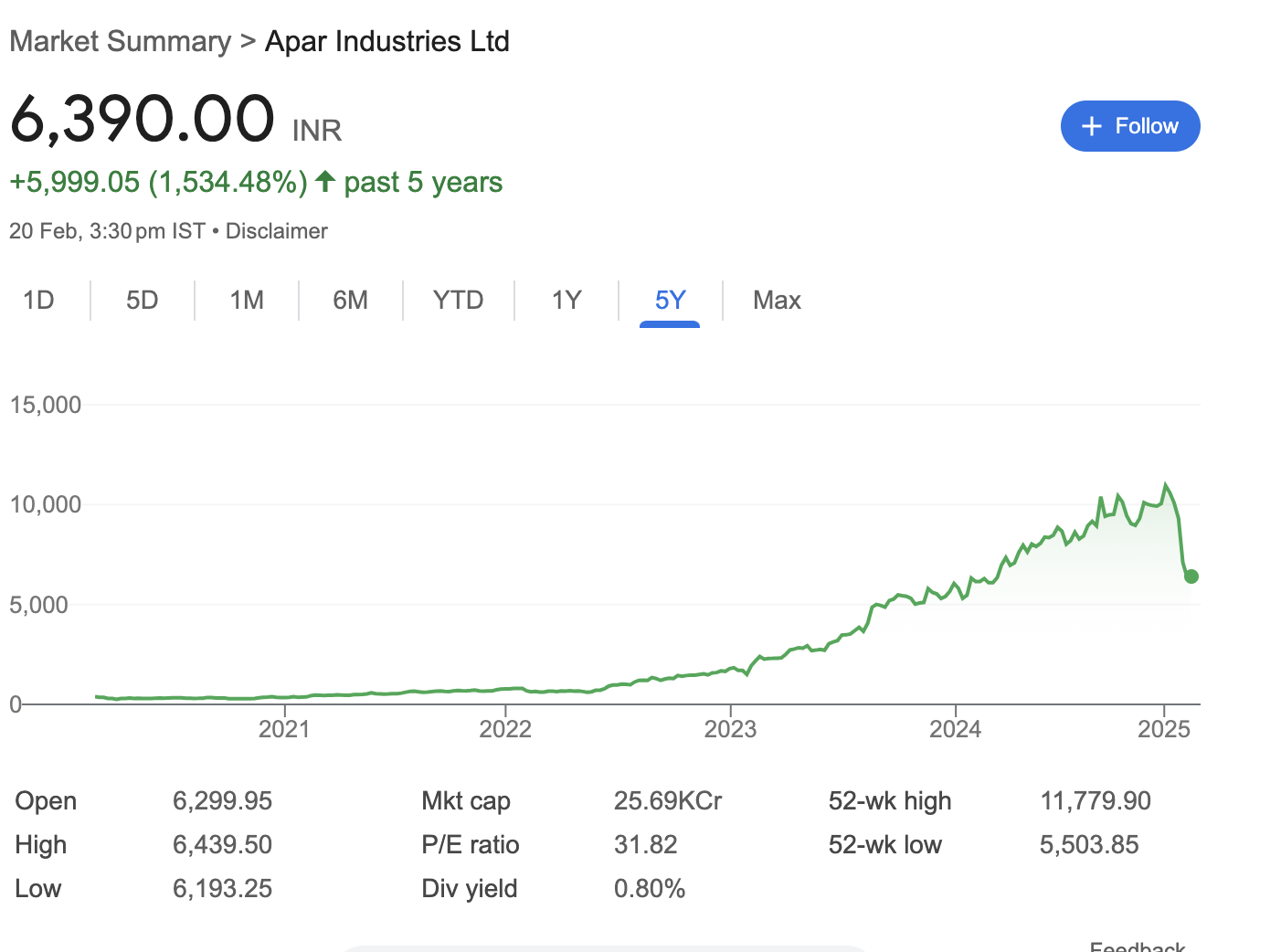This screenshot has height=952, width=1281.
Task: Select the 1Y time range tab
Action: [566, 301]
